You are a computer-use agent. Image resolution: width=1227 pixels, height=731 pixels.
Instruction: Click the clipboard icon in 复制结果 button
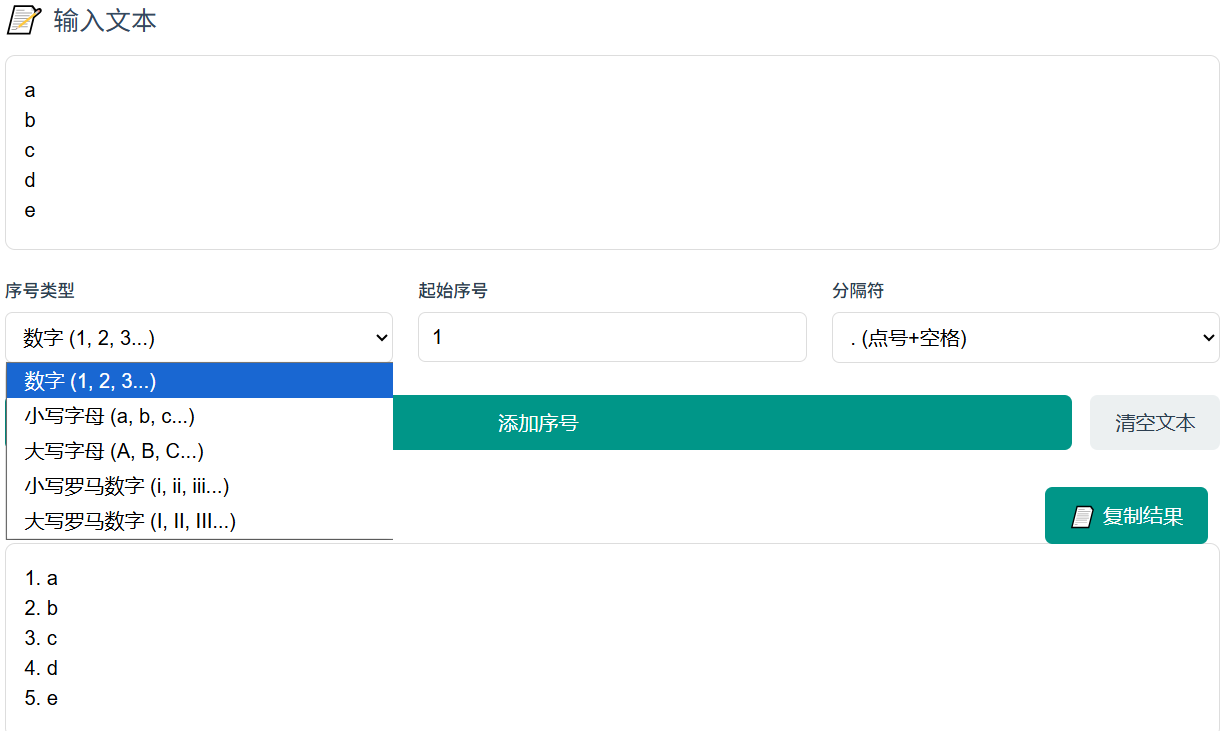tap(1082, 516)
